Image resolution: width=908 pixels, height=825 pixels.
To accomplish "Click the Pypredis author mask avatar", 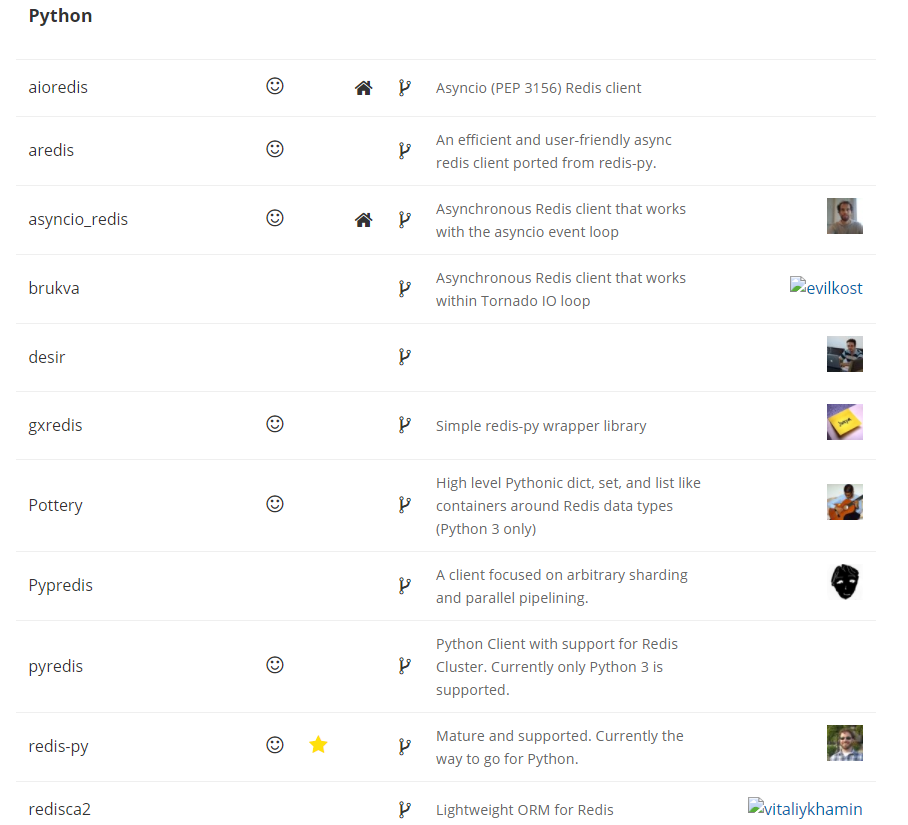I will pyautogui.click(x=845, y=582).
